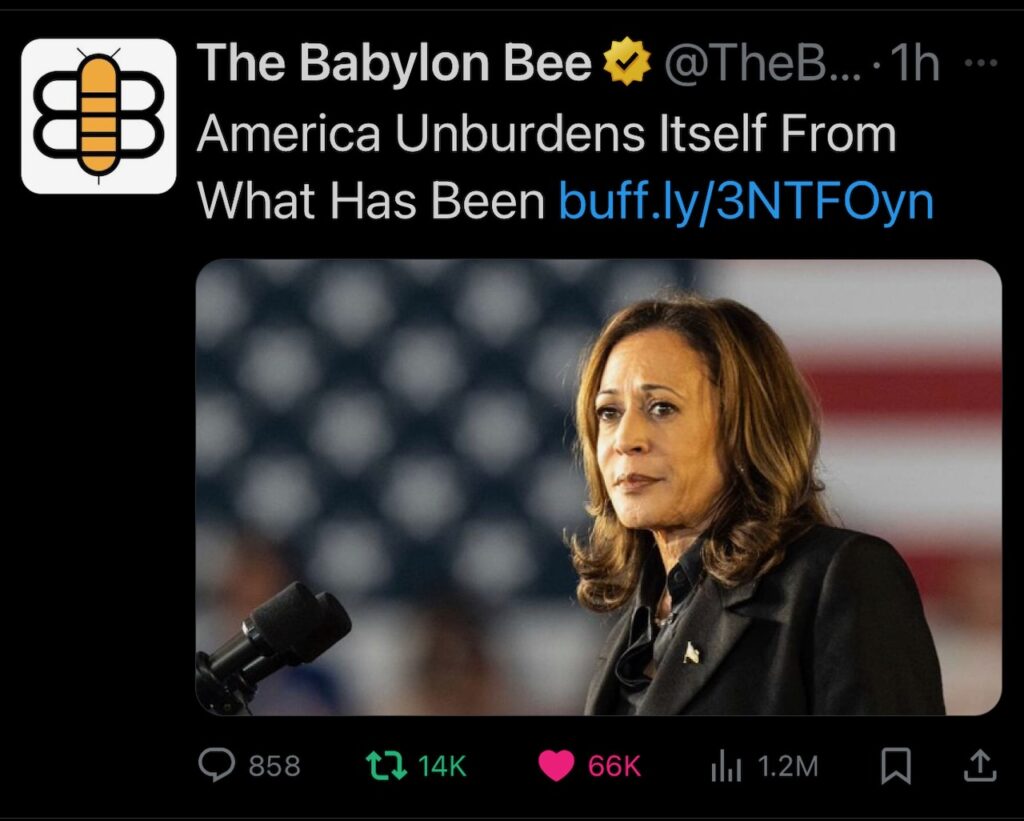Open the attached photo with the flag background
Viewport: 1024px width, 821px height.
click(598, 487)
